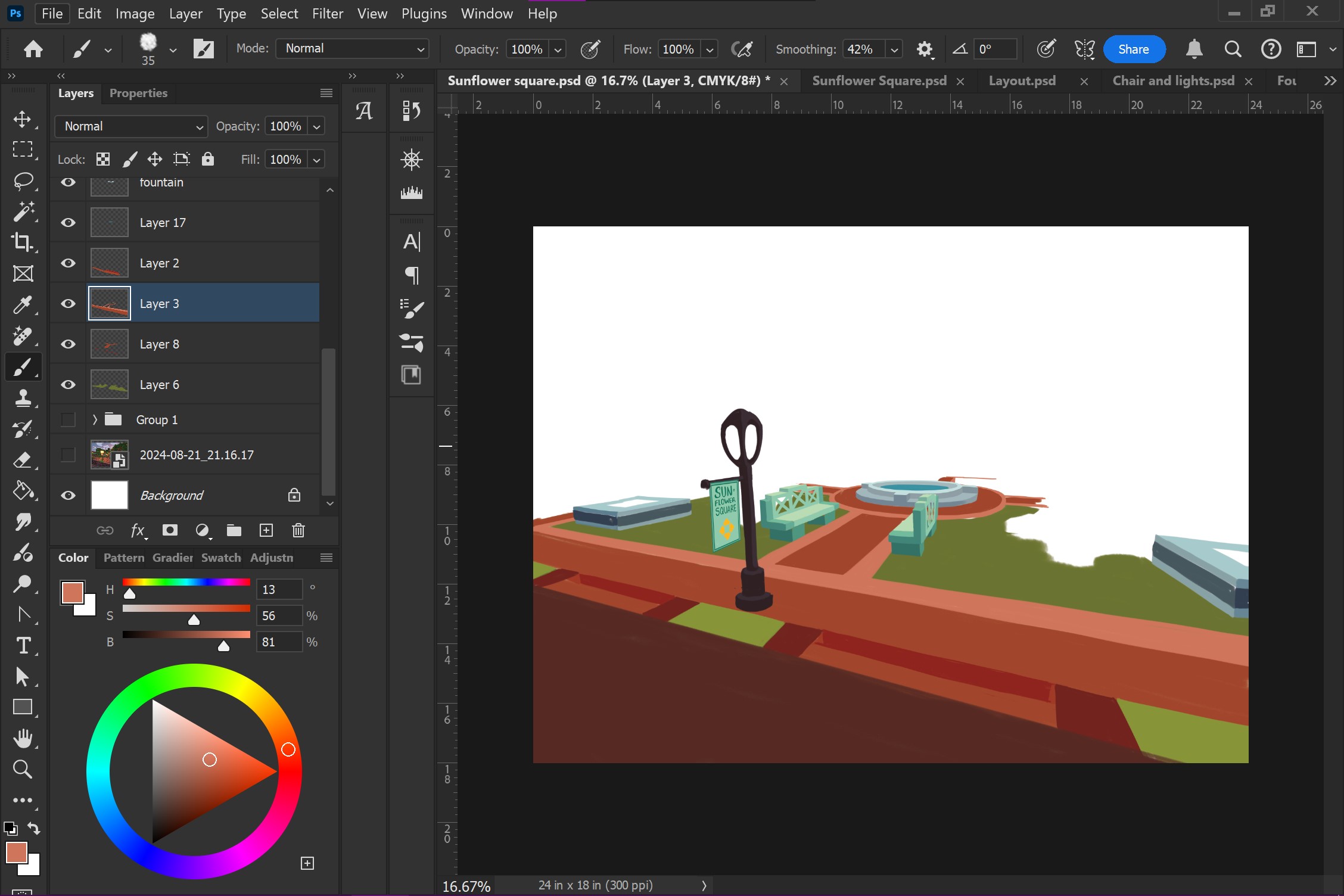Add a layer mask
Screen dimensions: 1344x896
click(170, 530)
